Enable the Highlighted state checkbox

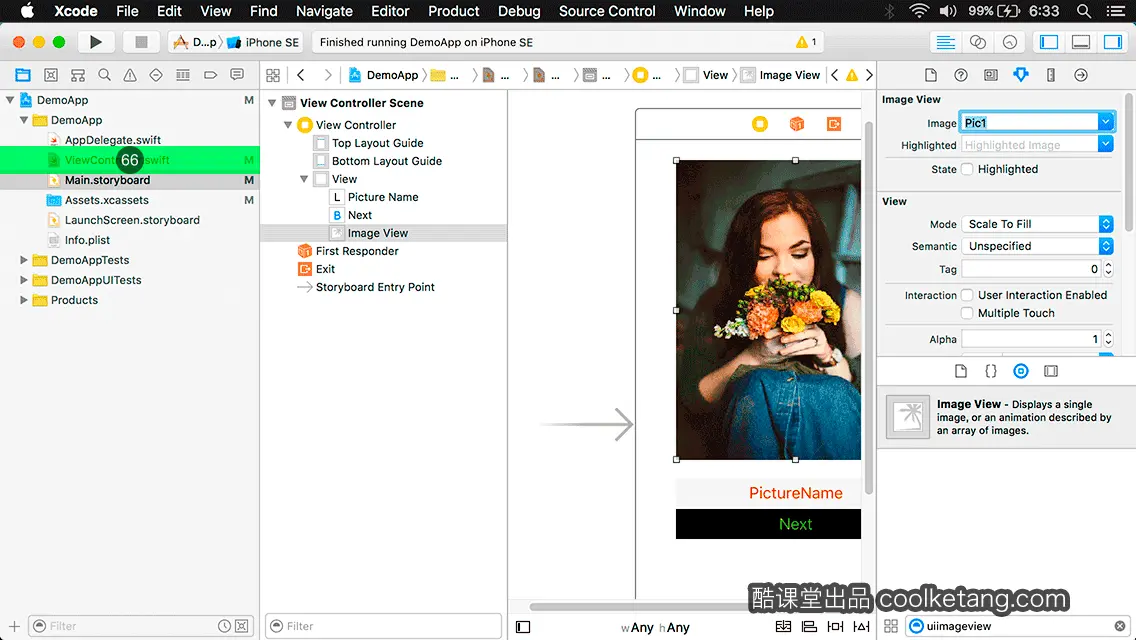pos(967,169)
